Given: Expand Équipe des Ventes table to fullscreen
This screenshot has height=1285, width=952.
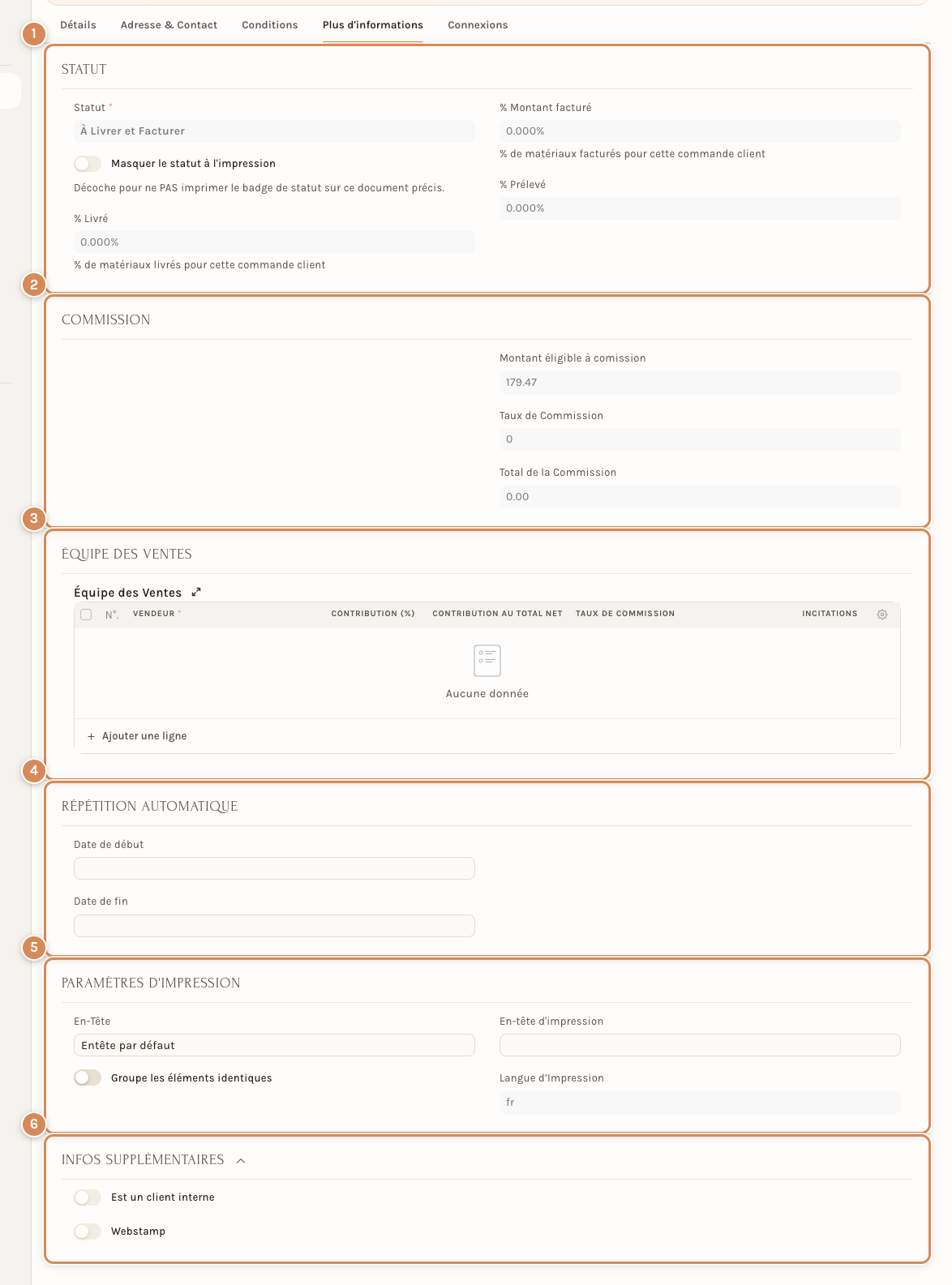Looking at the screenshot, I should 196,593.
